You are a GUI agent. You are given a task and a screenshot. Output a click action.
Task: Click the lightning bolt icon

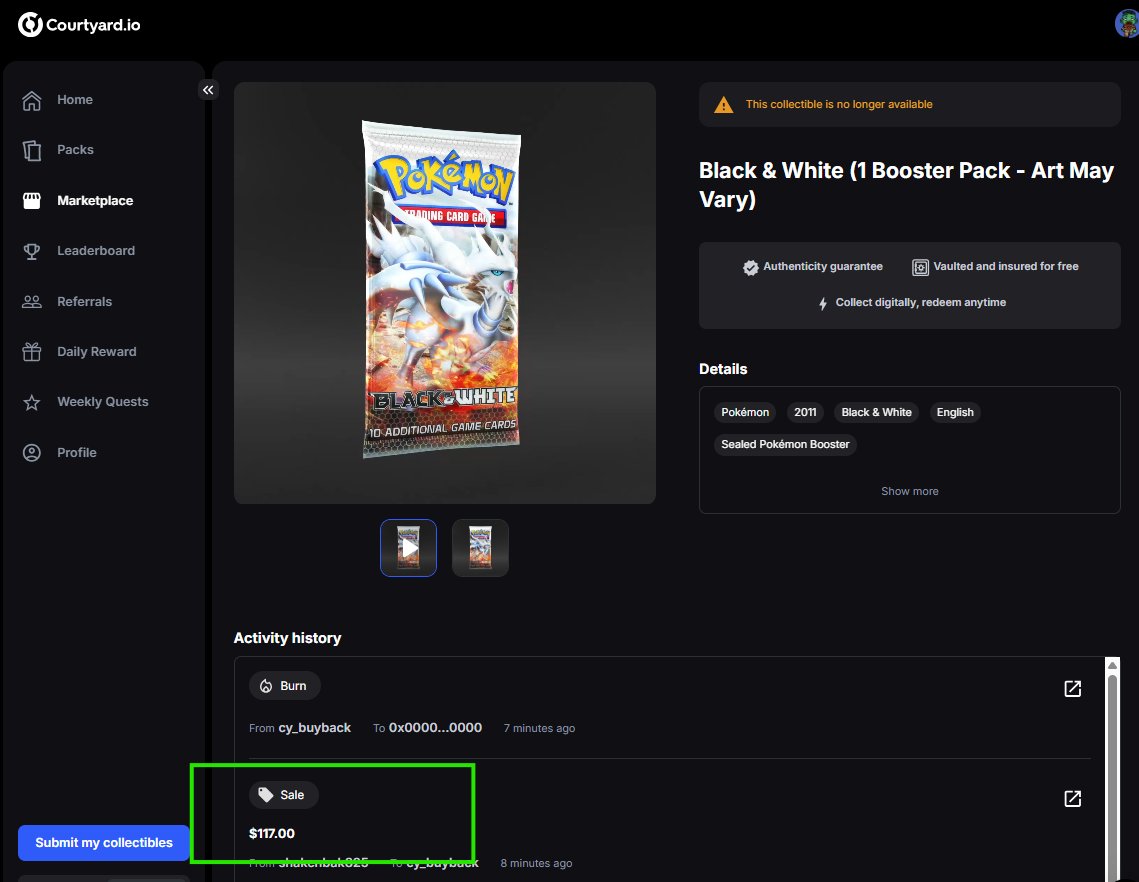click(823, 304)
